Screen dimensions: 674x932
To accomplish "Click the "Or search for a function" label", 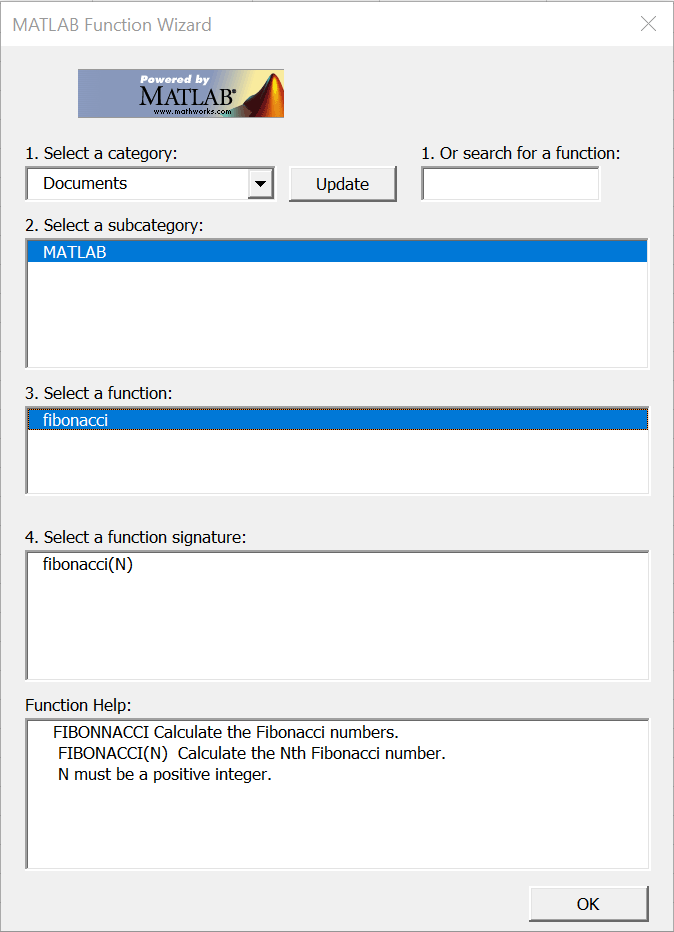I will pyautogui.click(x=520, y=154).
